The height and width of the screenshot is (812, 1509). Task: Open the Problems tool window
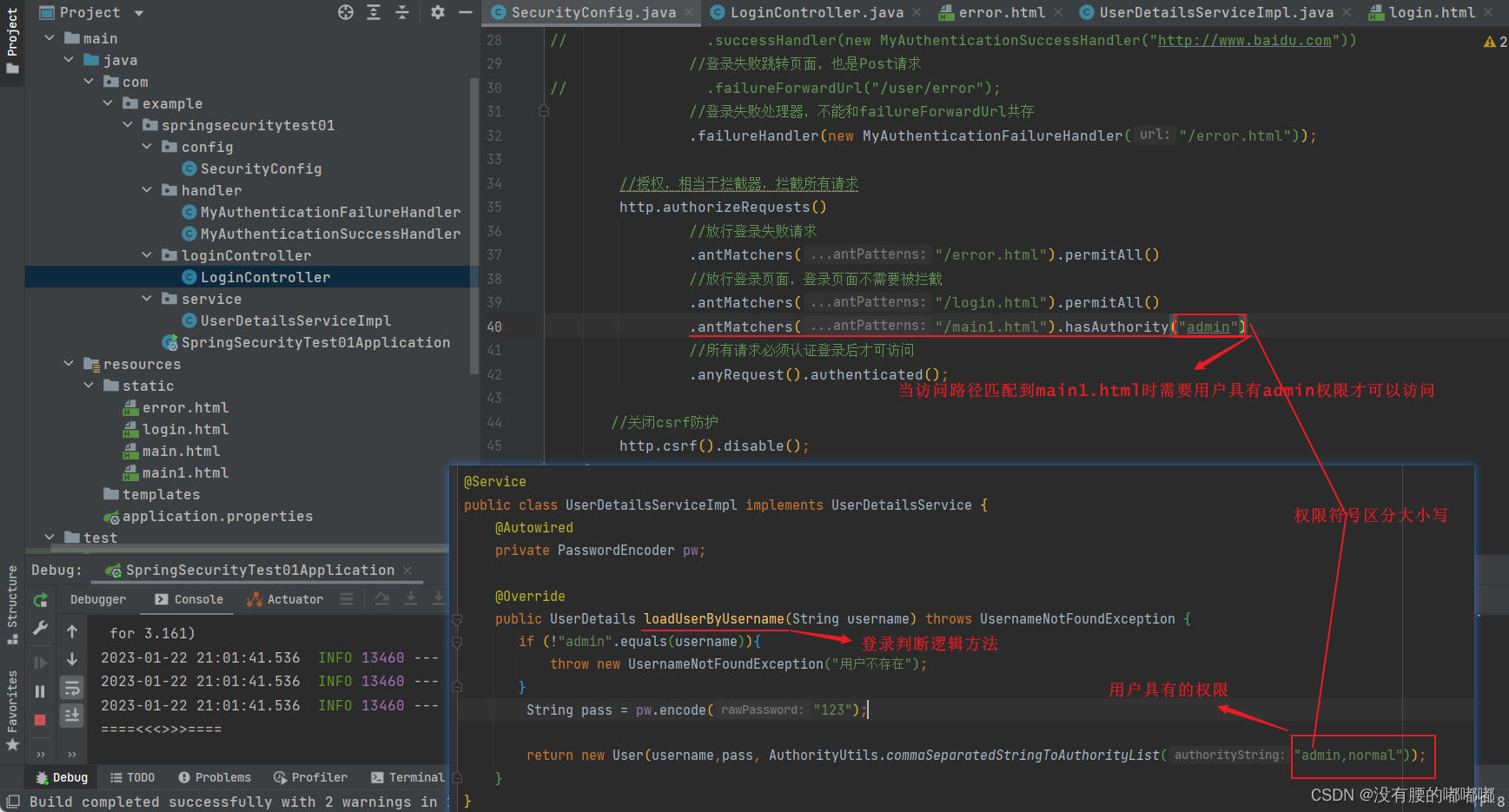(x=215, y=777)
